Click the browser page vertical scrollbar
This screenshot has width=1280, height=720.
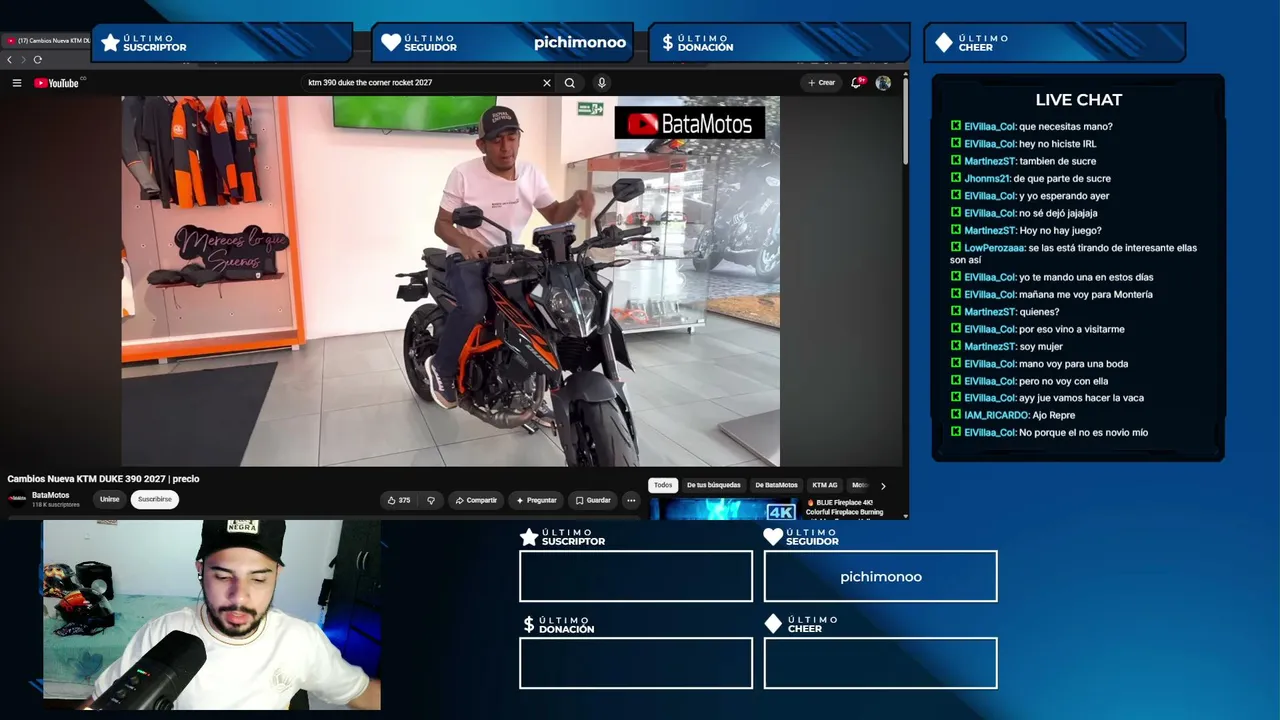point(905,120)
